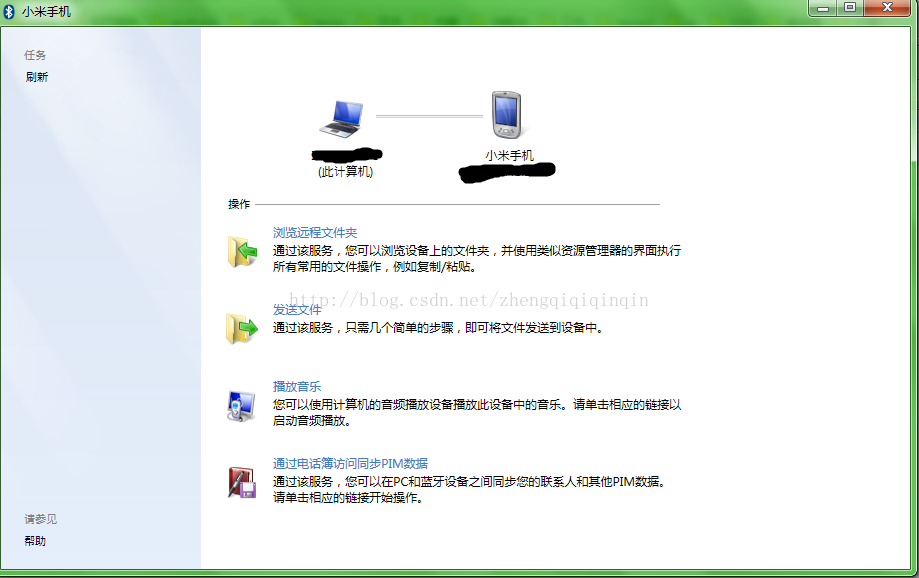Click the play music monitor icon

[241, 406]
